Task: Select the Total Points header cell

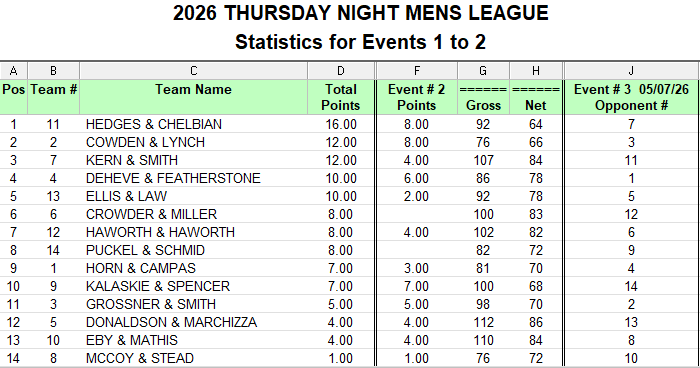Action: [x=341, y=97]
